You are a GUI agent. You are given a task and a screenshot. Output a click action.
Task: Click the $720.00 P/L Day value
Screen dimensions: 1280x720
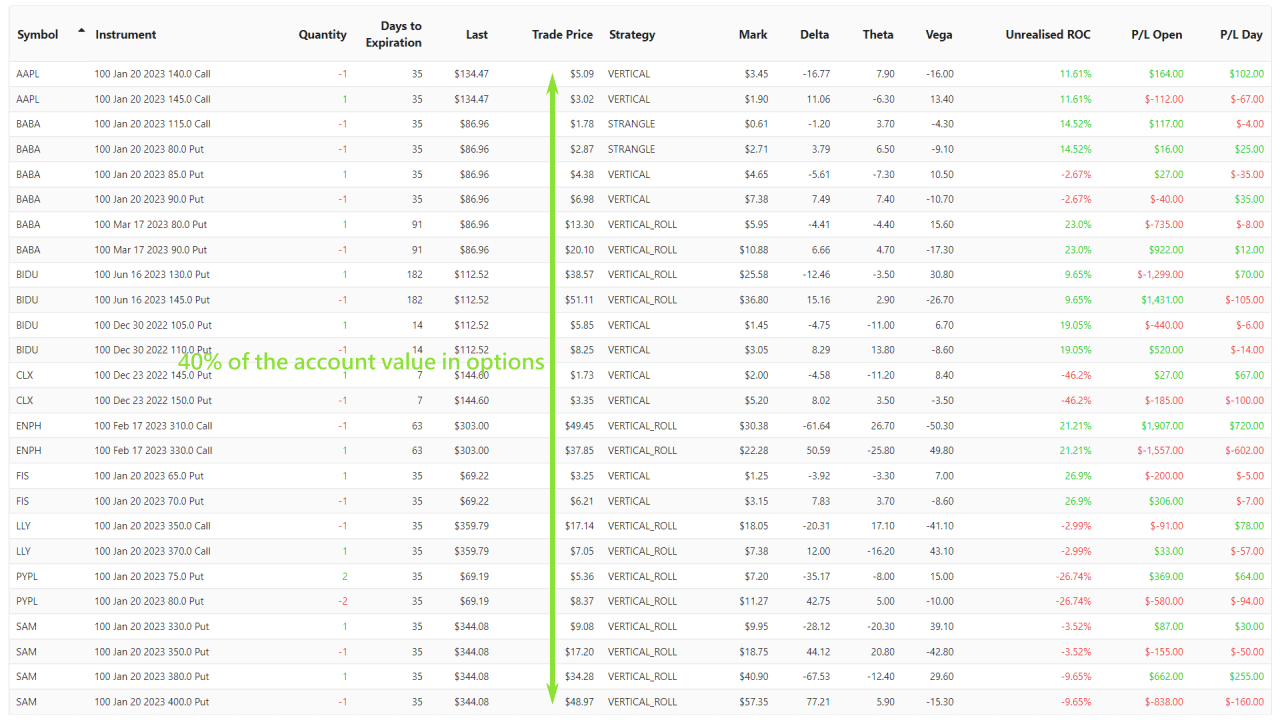click(x=1246, y=426)
